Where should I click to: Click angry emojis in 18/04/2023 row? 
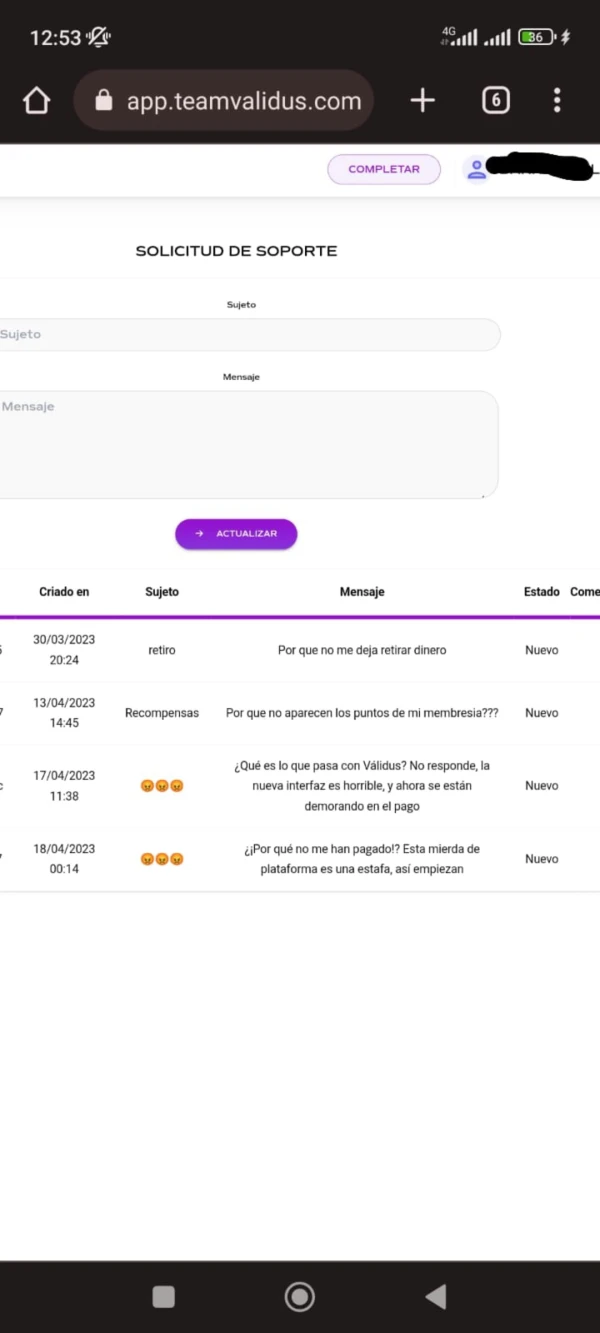click(162, 859)
